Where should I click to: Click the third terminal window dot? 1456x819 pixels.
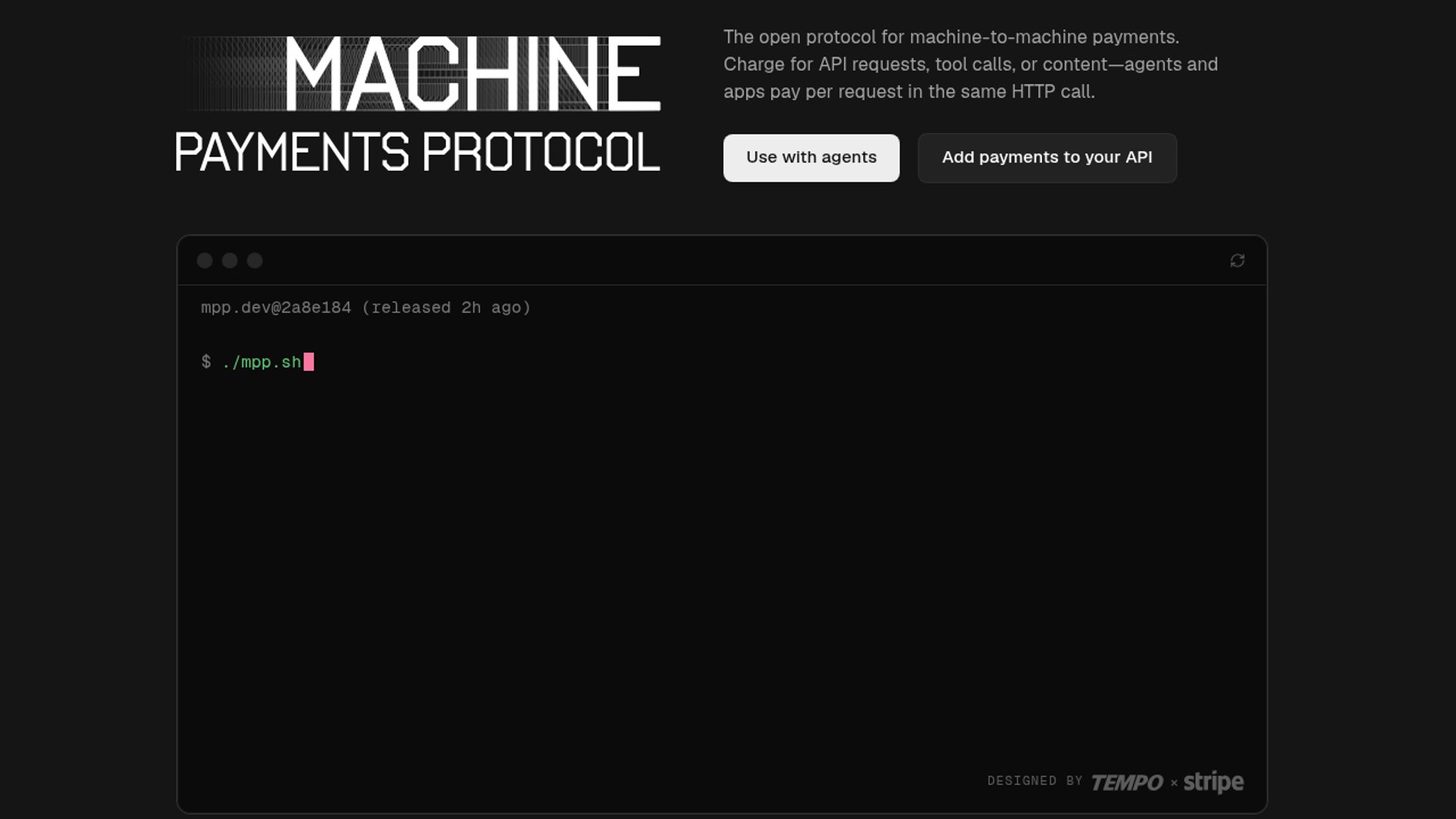(x=255, y=261)
